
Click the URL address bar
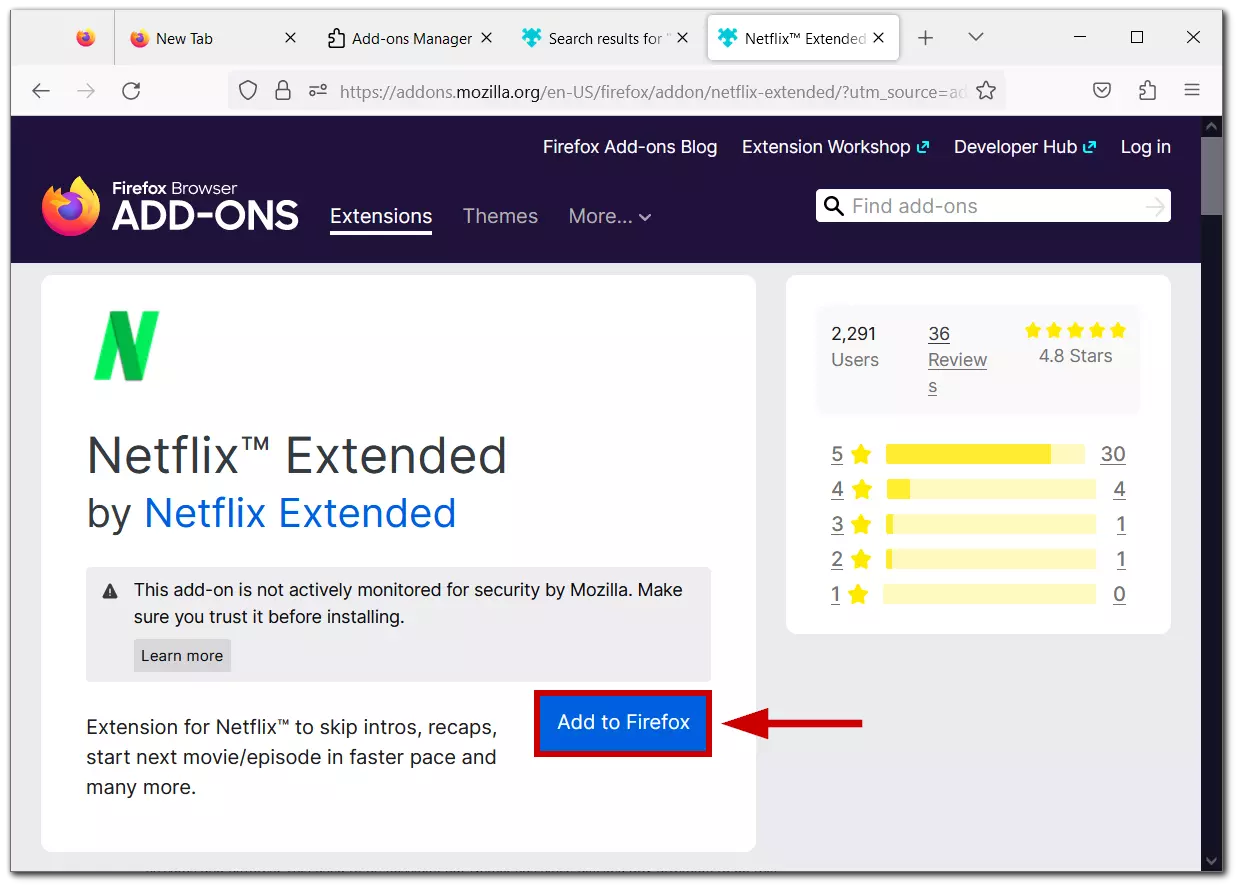point(652,91)
